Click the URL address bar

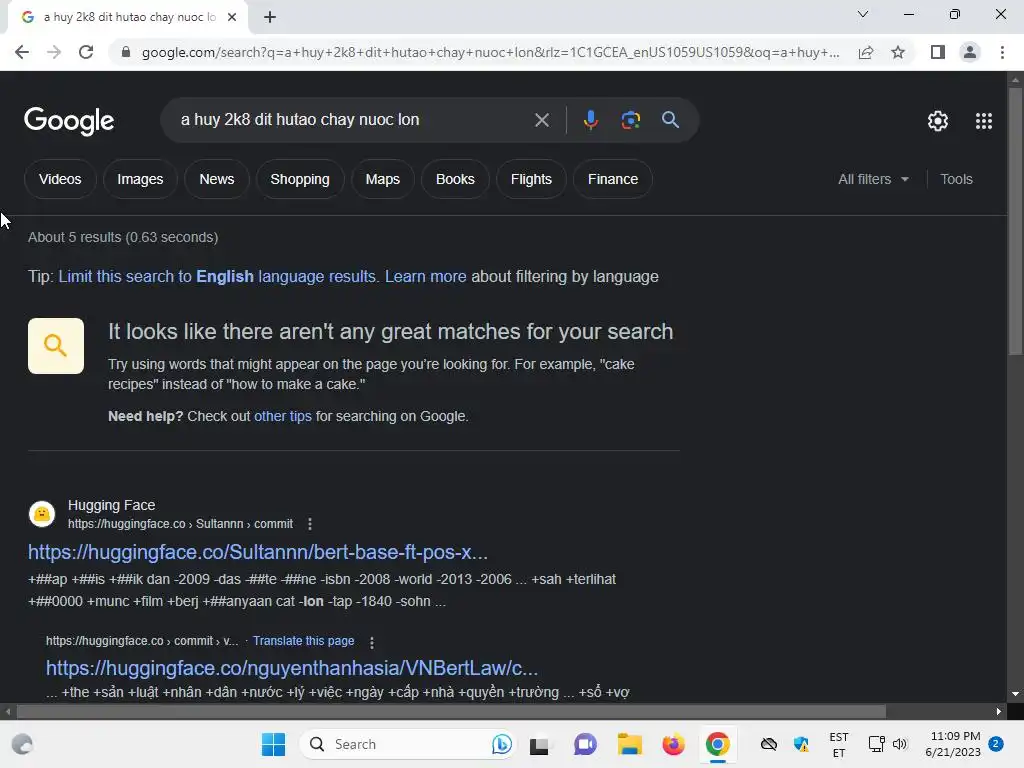(x=490, y=52)
